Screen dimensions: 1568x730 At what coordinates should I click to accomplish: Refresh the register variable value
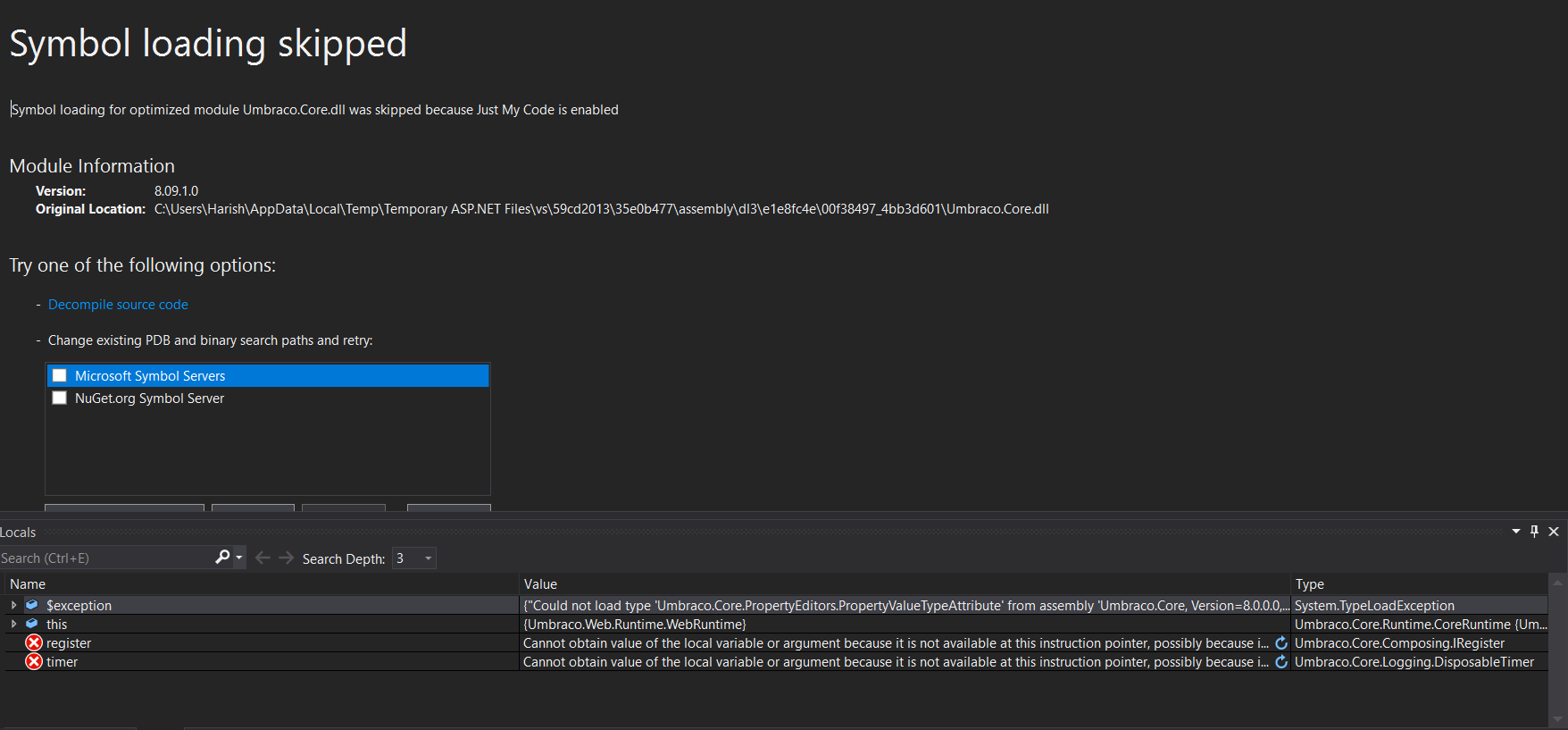pyautogui.click(x=1281, y=642)
